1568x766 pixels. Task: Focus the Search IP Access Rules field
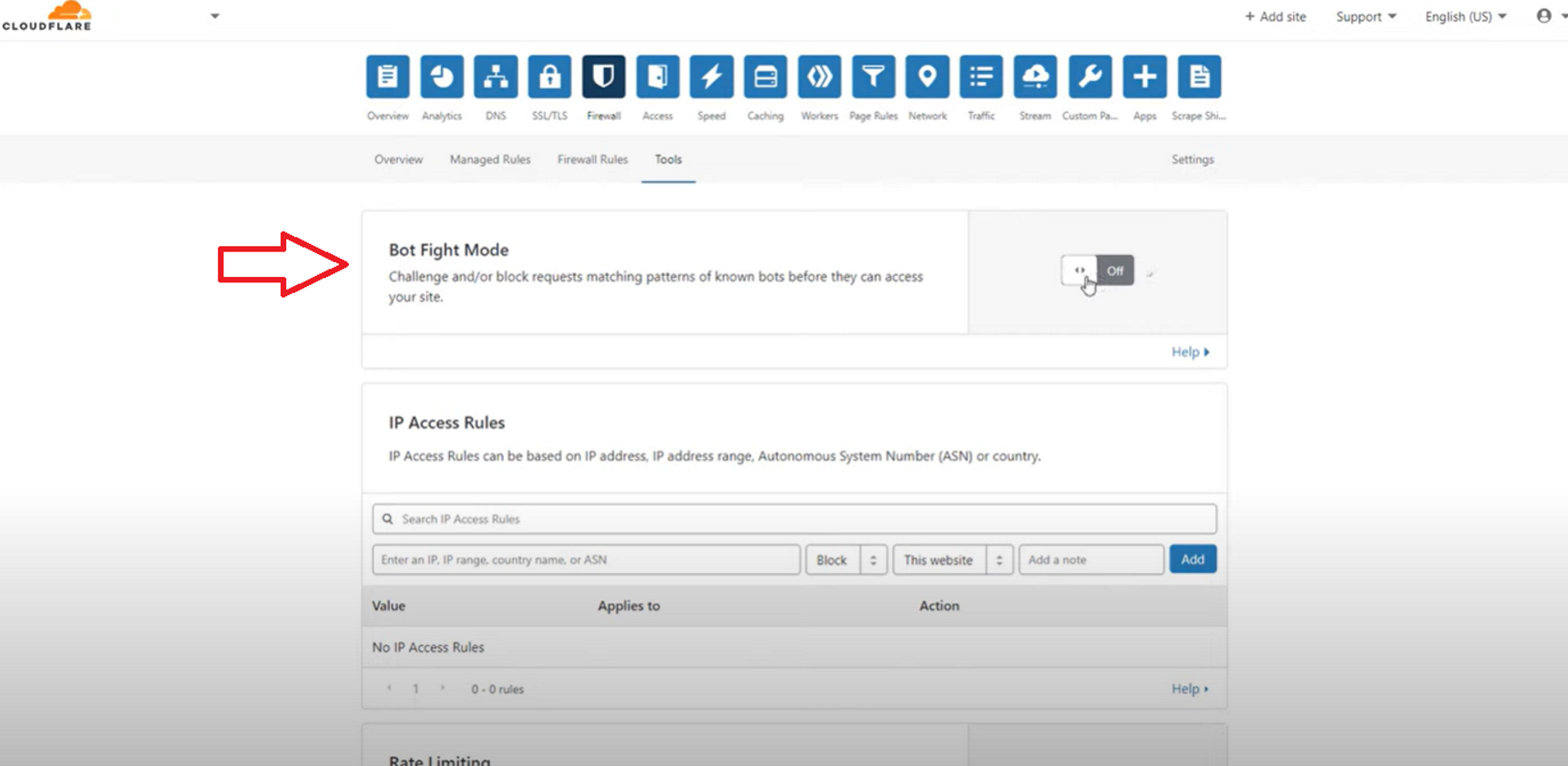coord(794,519)
